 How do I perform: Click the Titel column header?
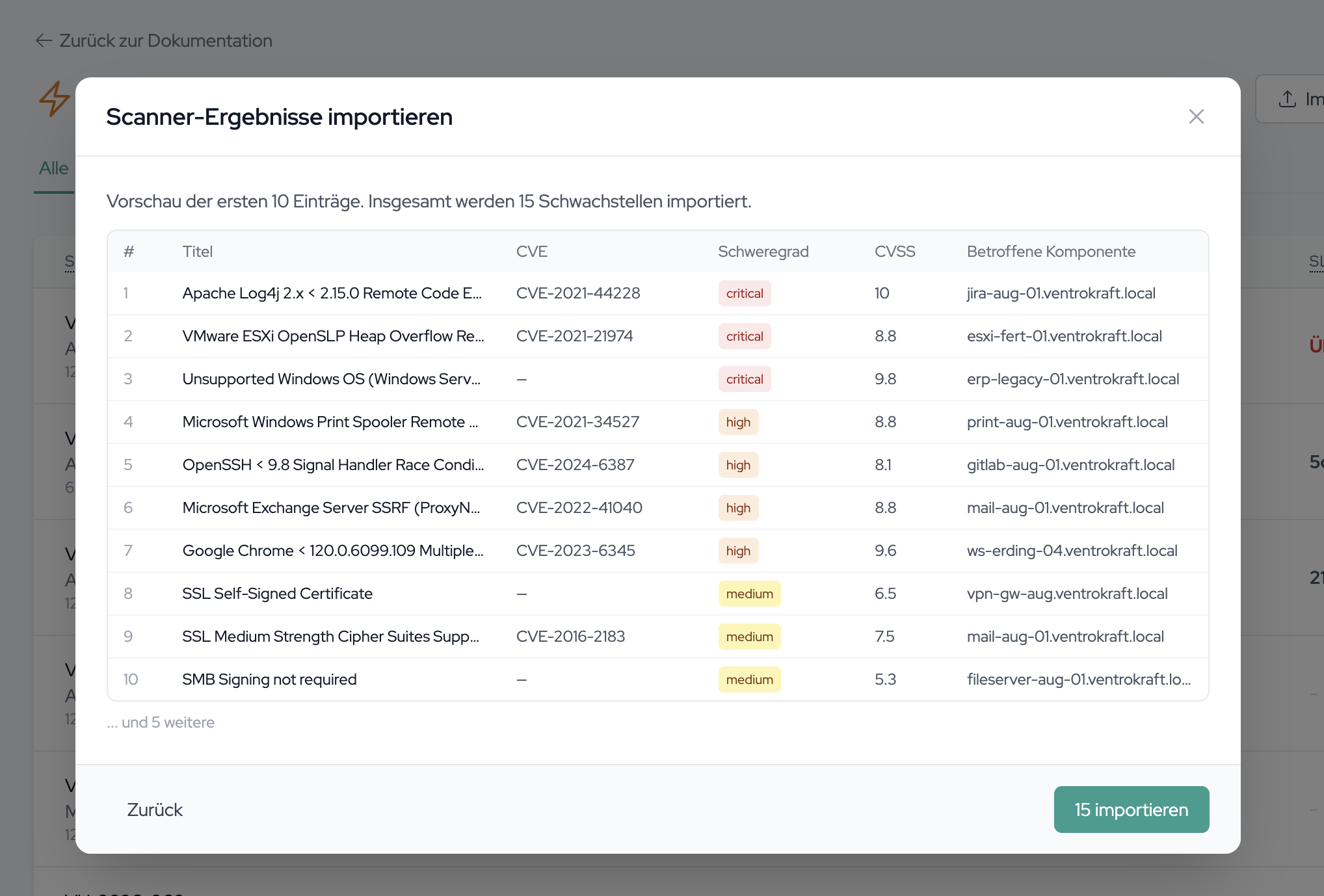197,252
